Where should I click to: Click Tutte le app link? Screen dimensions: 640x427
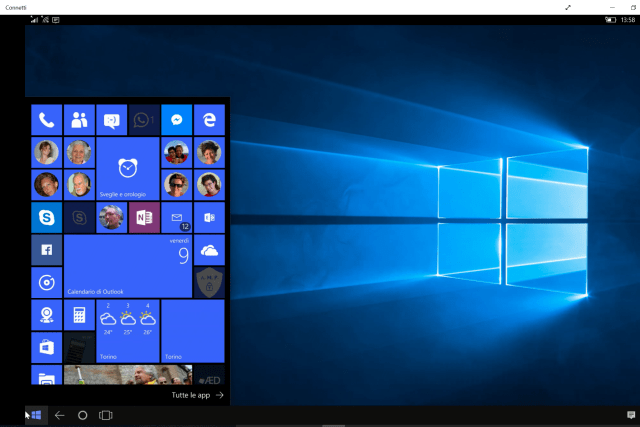tap(197, 395)
